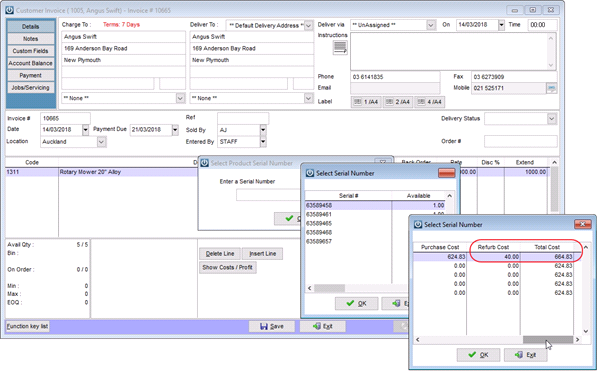Viewport: 602px width, 377px height.
Task: Click the Invoice # field
Action: click(65, 118)
